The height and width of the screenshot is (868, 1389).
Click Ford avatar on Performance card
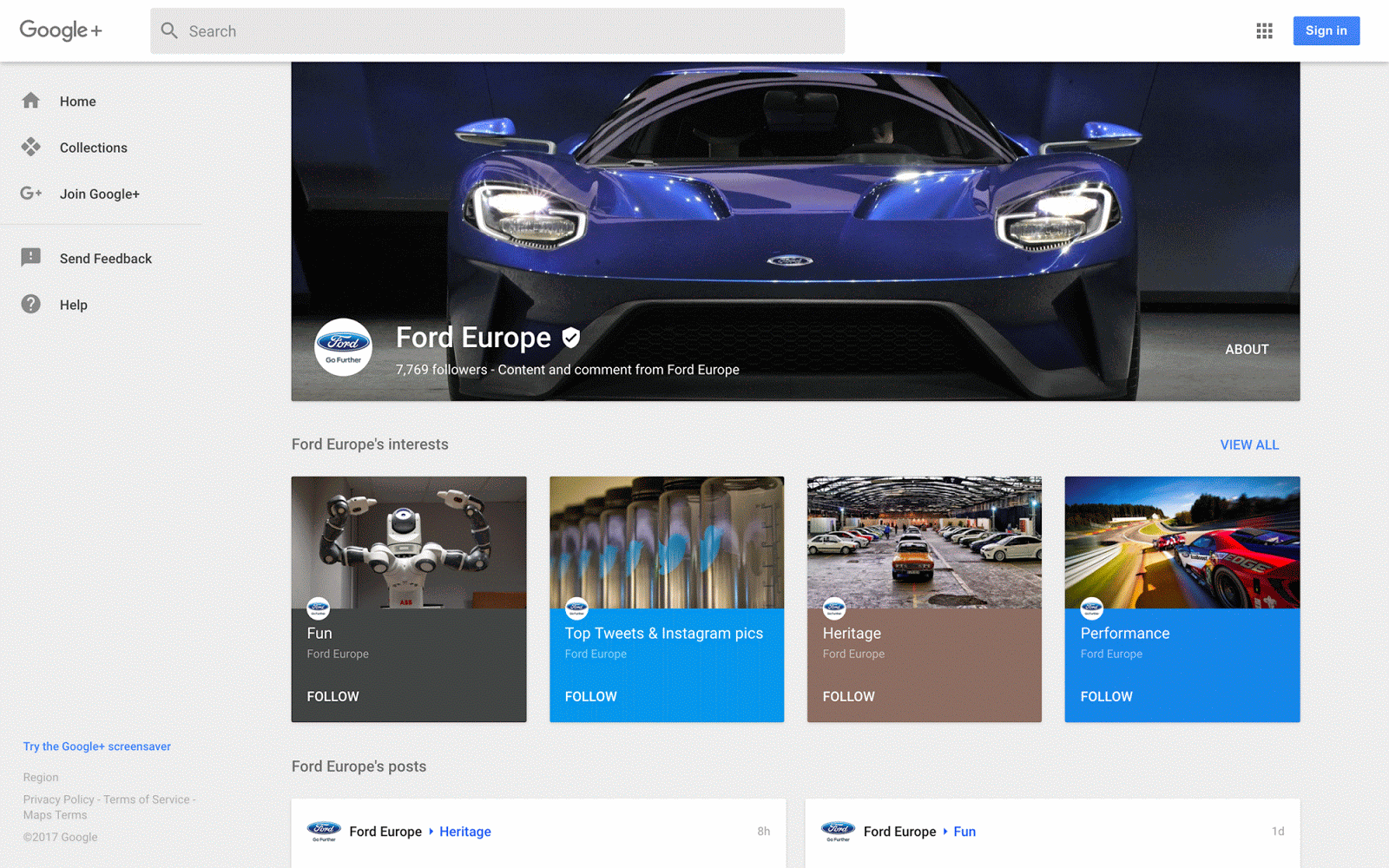pos(1092,608)
